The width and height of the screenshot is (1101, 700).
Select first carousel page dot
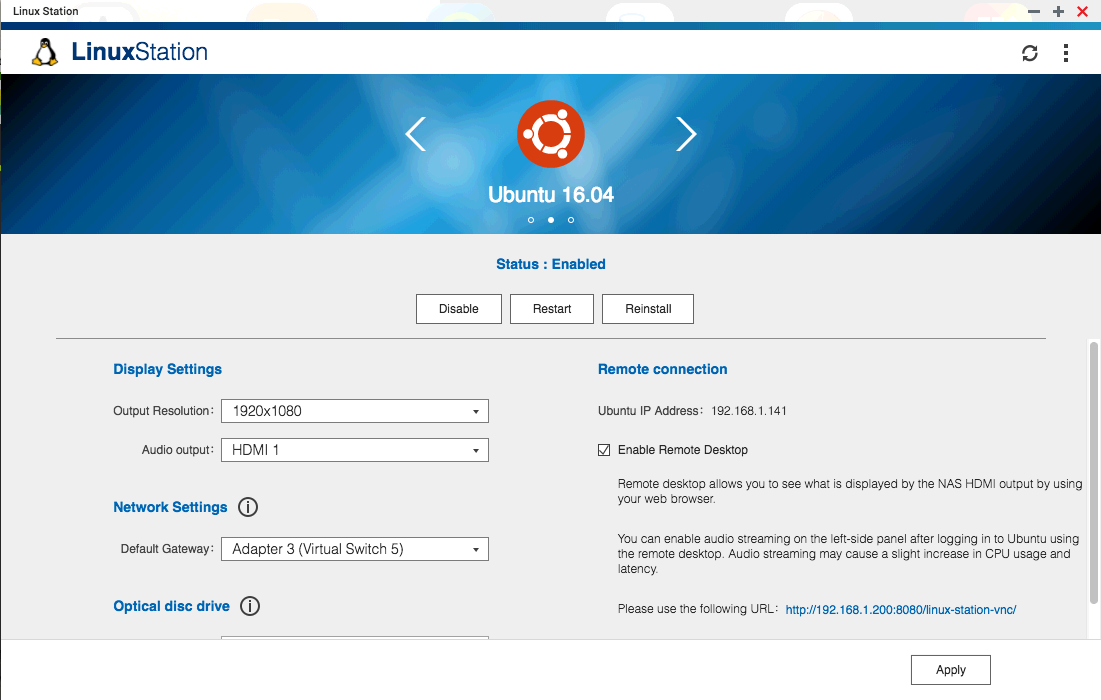pos(531,220)
